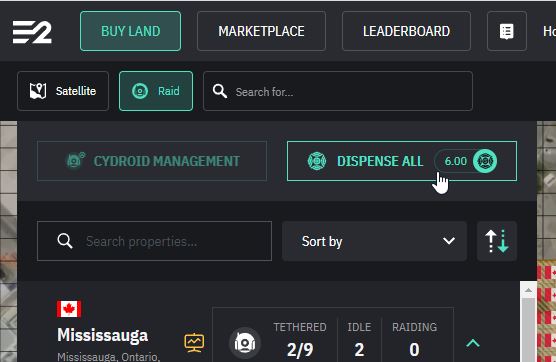Image resolution: width=556 pixels, height=362 pixels.
Task: Click the cydroid avatar in Mississauga row
Action: [245, 343]
